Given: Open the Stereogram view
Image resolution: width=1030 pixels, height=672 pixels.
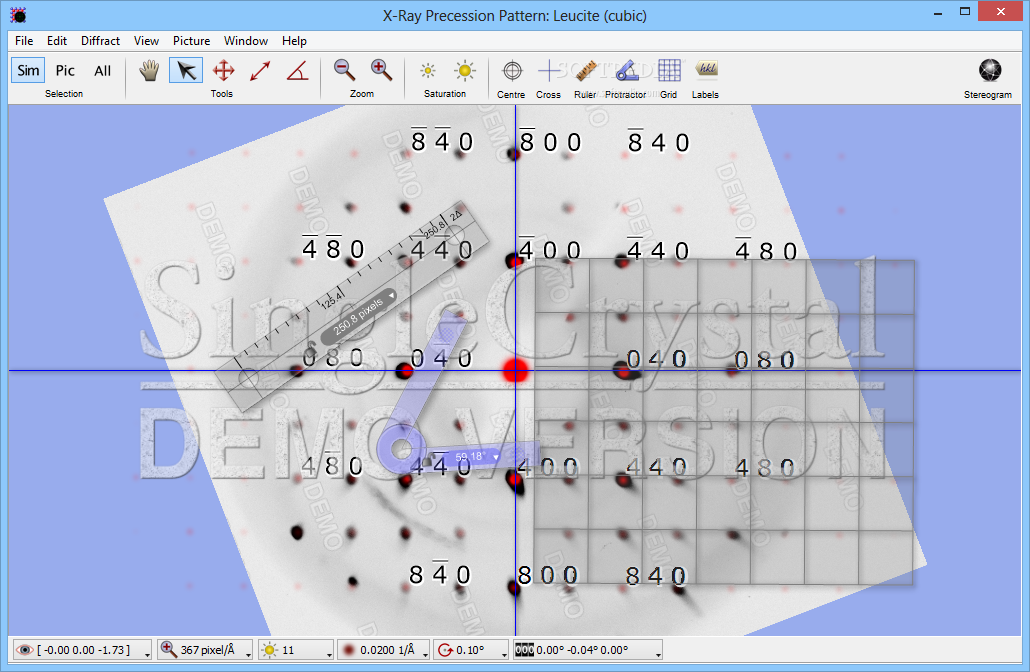Looking at the screenshot, I should 989,70.
